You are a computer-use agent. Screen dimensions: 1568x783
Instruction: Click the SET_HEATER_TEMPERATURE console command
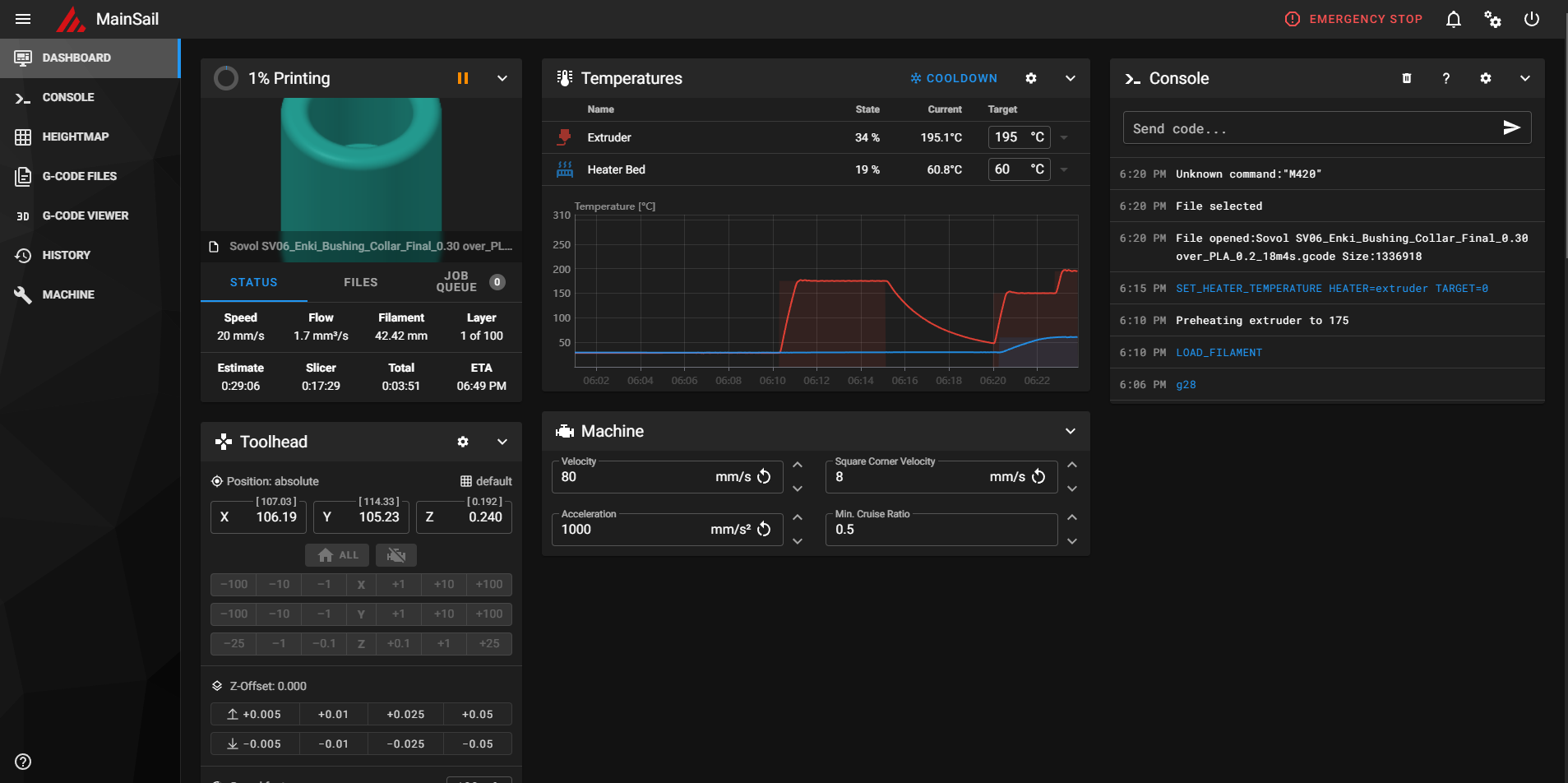(1331, 289)
